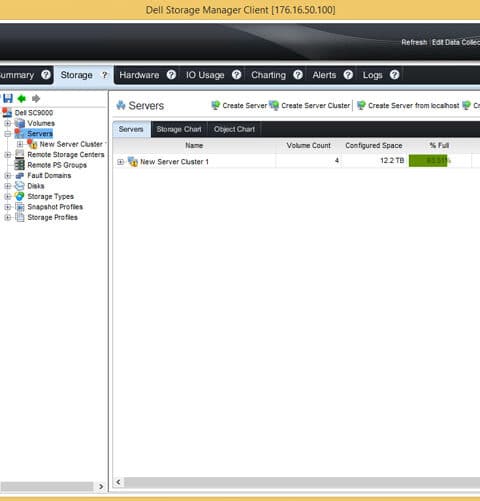Click the Create Server from localhost icon
This screenshot has height=501, width=480.
361,105
